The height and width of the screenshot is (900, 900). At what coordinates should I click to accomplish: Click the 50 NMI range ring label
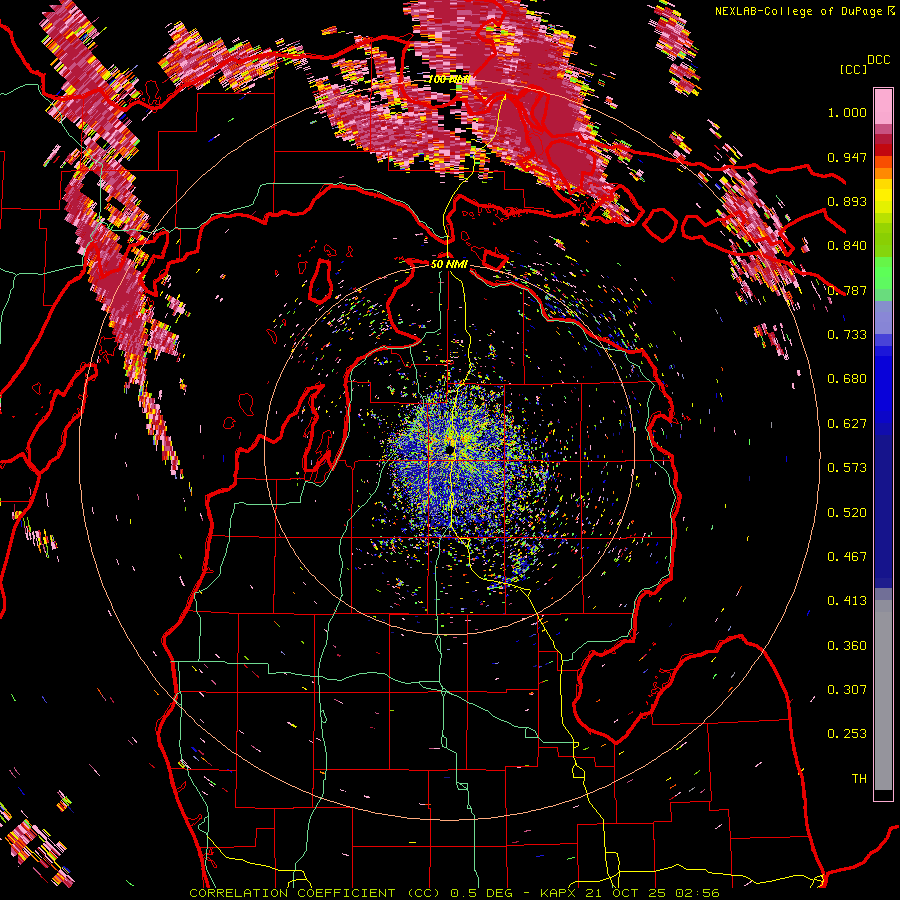pos(449,264)
